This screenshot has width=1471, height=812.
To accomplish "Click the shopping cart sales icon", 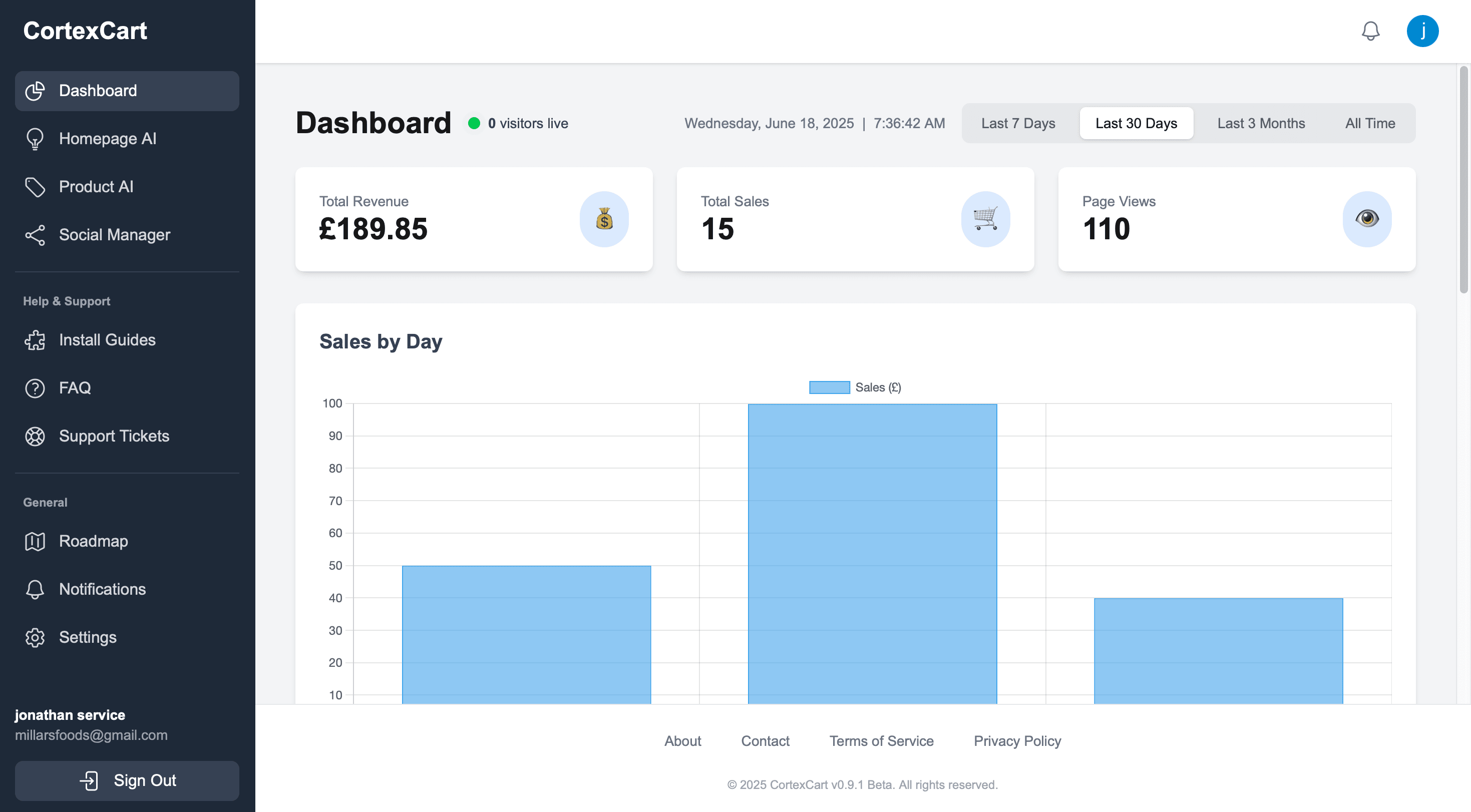I will (986, 219).
